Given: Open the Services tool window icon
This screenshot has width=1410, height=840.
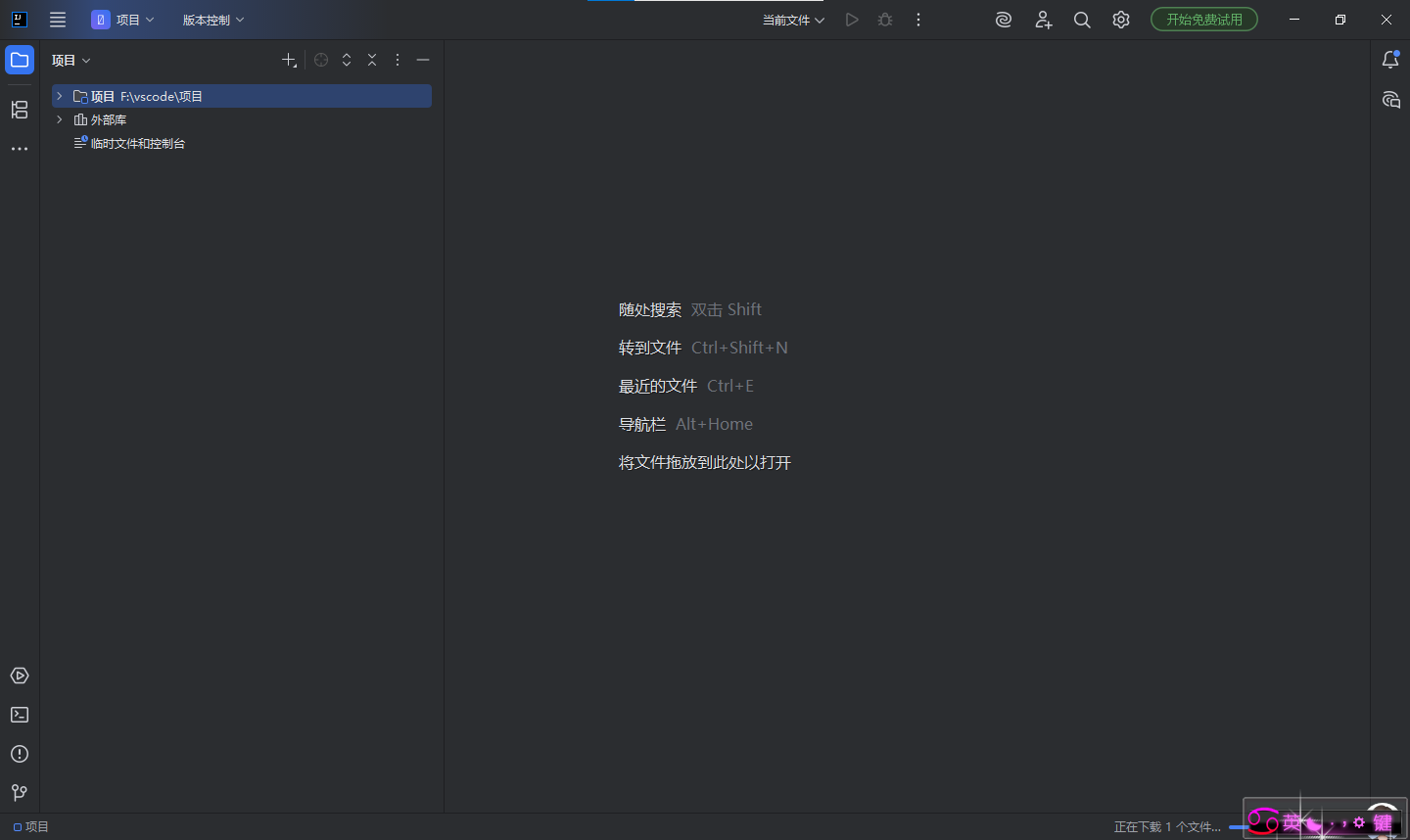Looking at the screenshot, I should coord(20,676).
